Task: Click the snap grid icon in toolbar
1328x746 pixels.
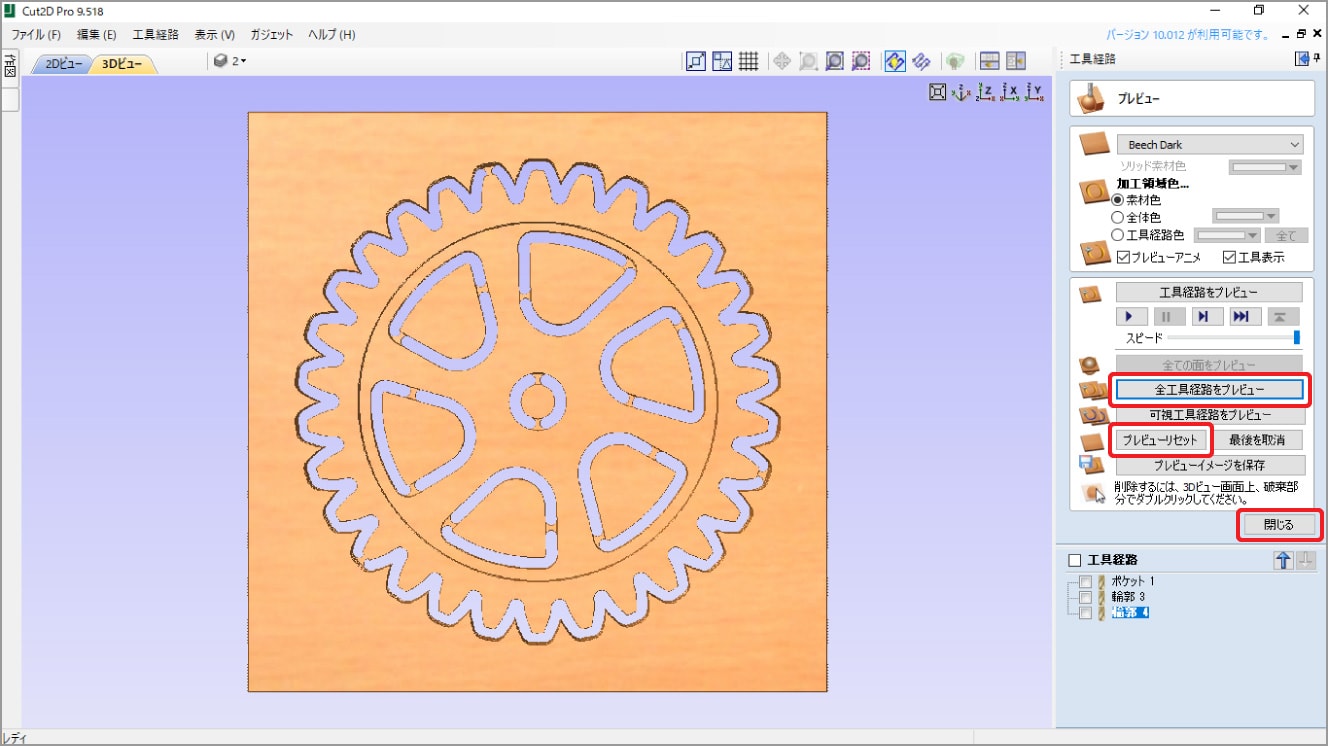Action: pos(748,62)
